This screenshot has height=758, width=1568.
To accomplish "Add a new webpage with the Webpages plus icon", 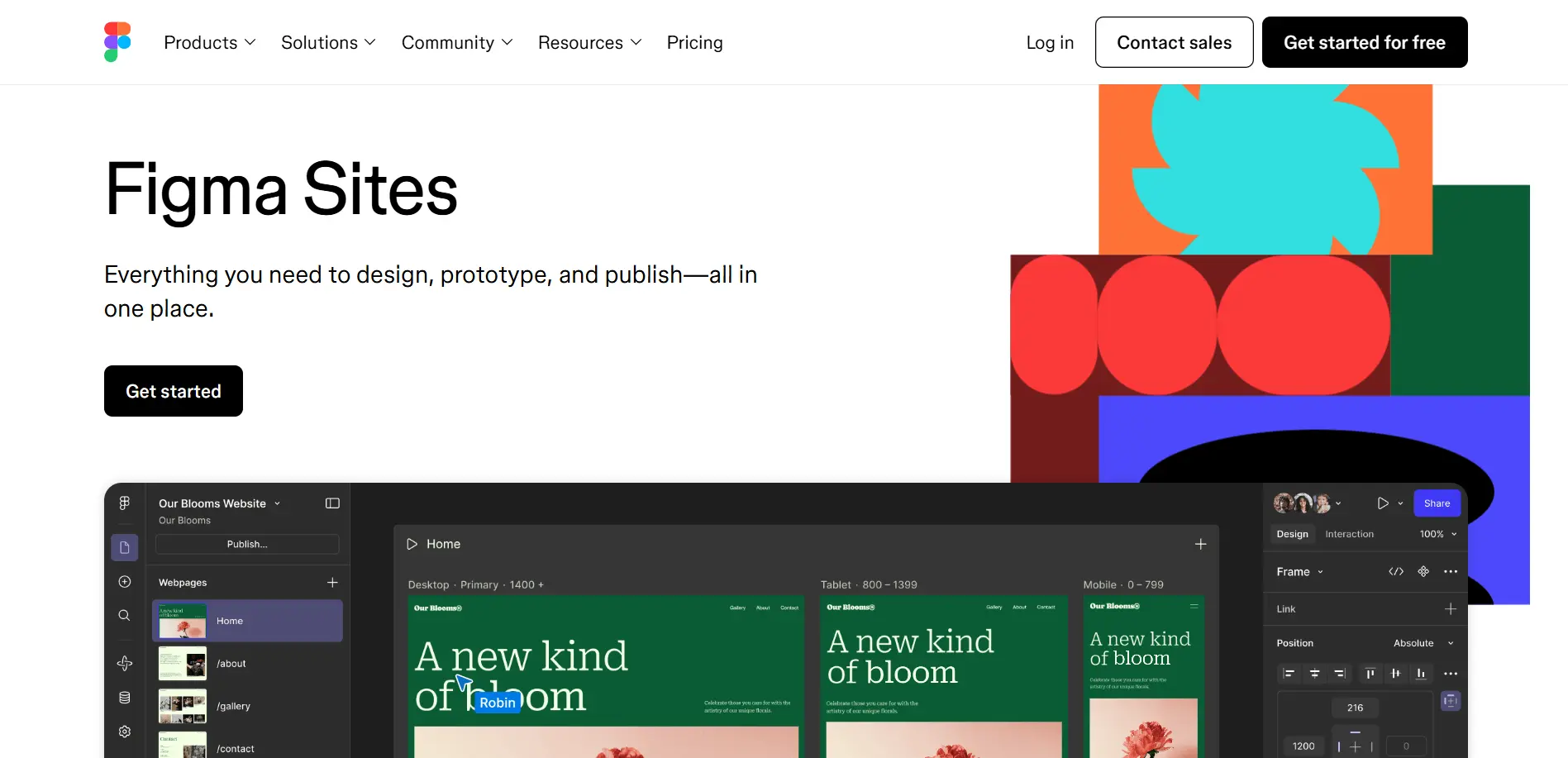I will point(332,583).
